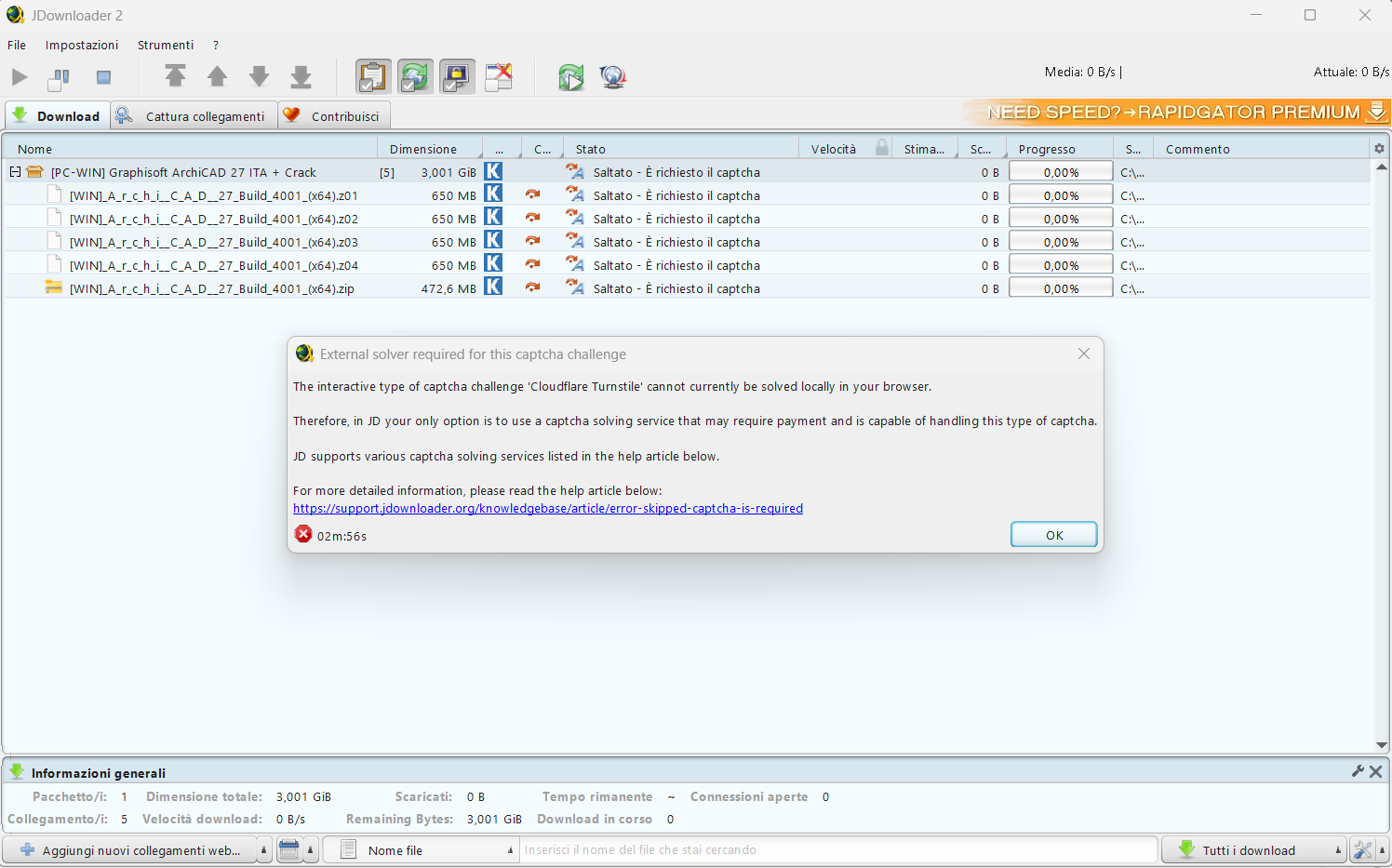Click the progress bar of the .z02 file

(x=1061, y=219)
